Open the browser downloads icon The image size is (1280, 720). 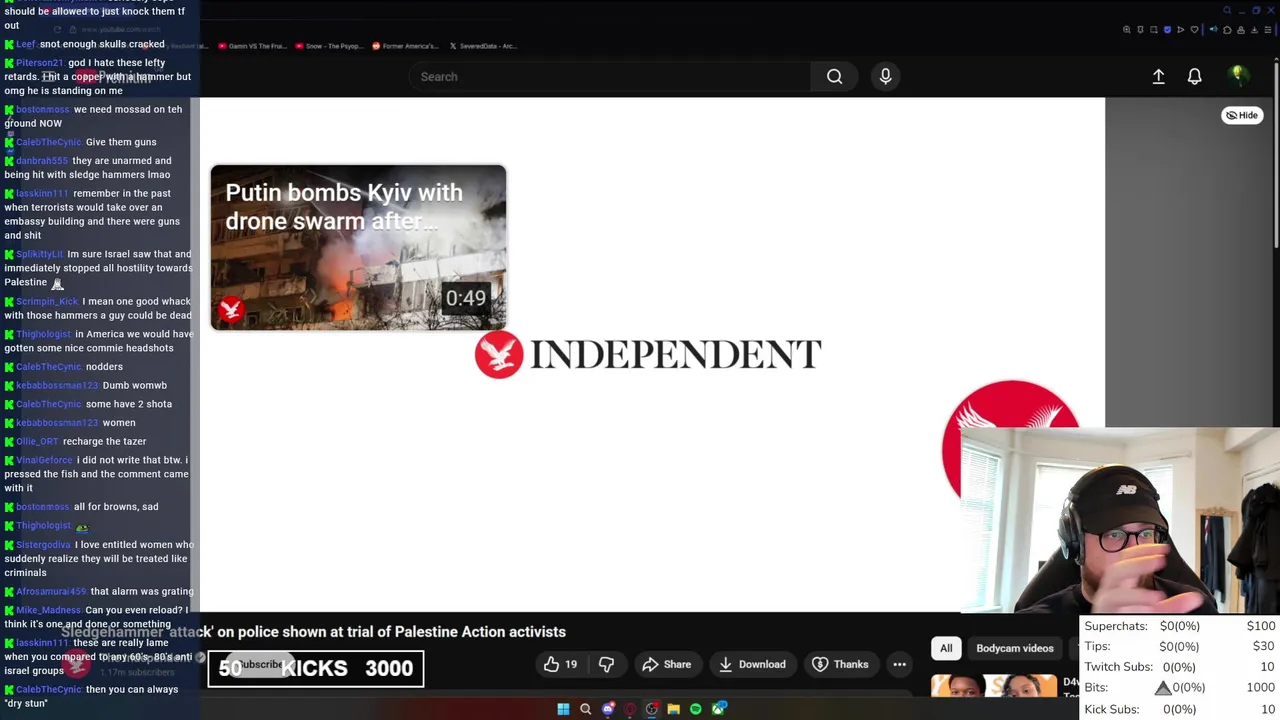[x=1254, y=30]
